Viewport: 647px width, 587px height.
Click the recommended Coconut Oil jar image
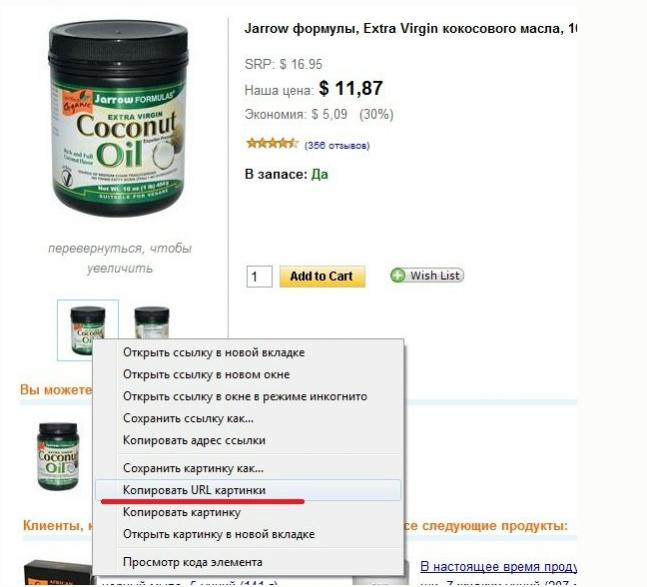tap(58, 456)
